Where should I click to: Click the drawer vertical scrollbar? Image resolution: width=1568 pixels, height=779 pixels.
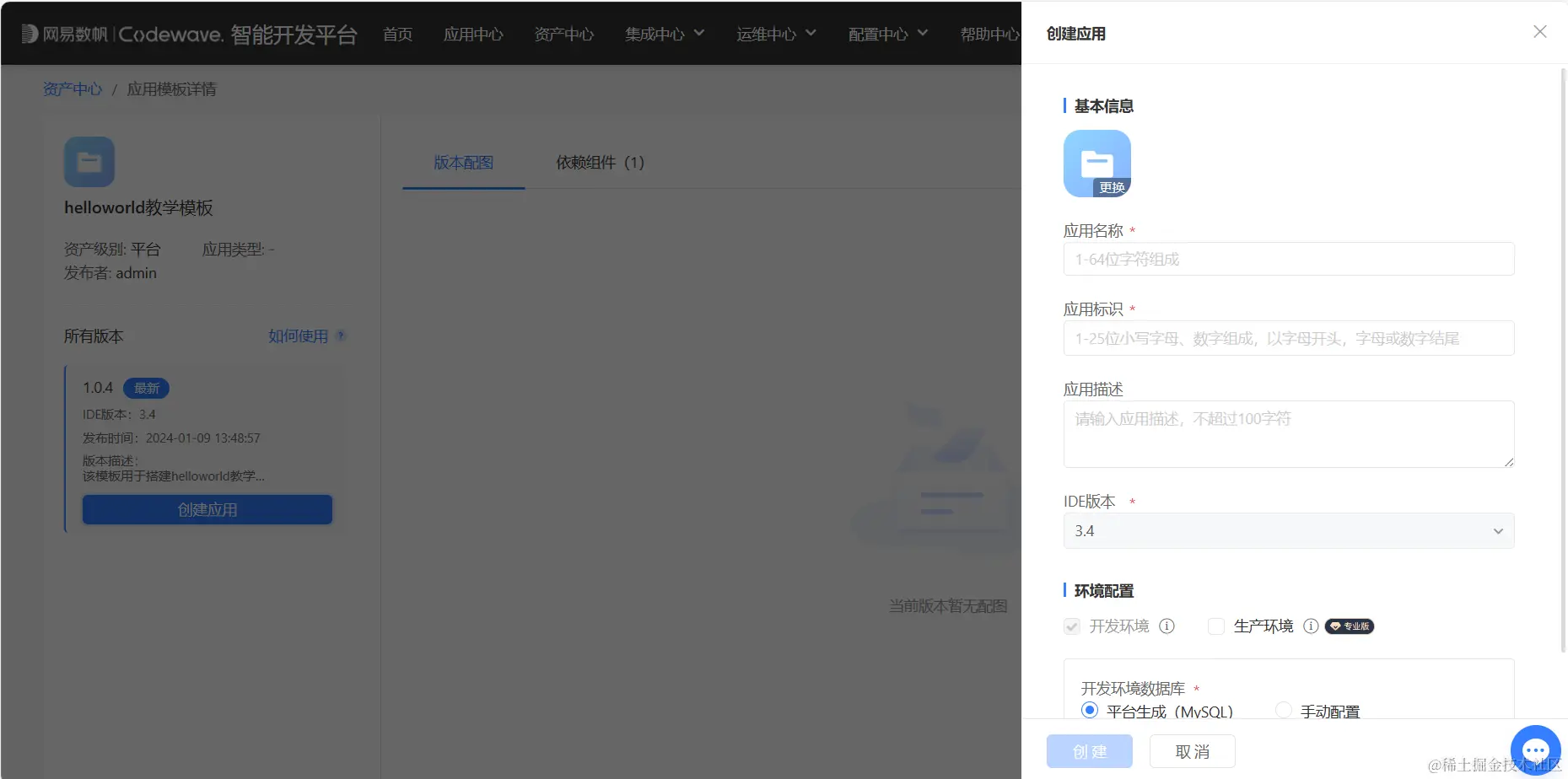pyautogui.click(x=1563, y=359)
